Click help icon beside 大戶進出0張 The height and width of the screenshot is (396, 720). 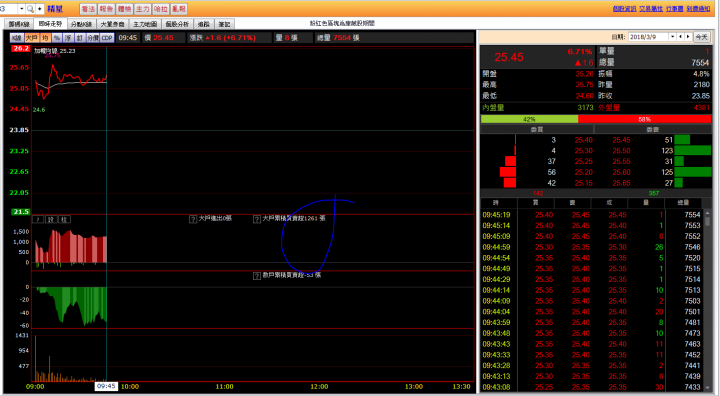(x=193, y=219)
